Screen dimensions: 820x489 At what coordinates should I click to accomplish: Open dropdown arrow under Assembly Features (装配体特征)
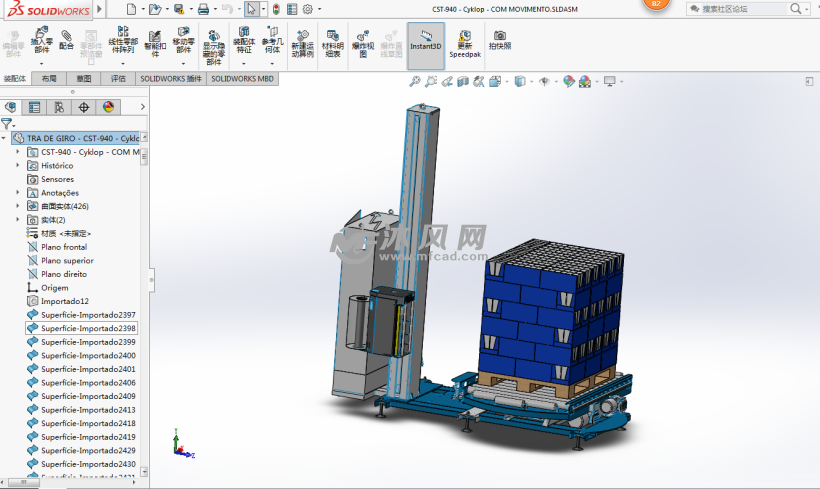pyautogui.click(x=244, y=64)
